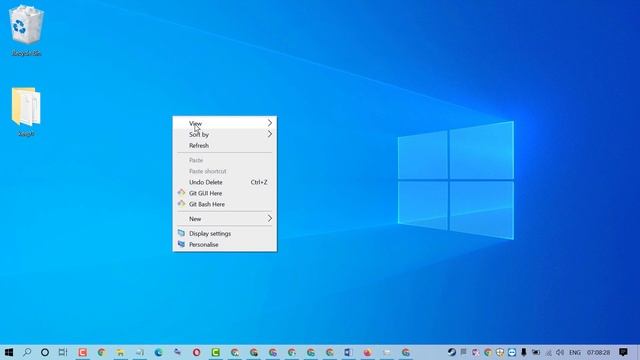Open Display settings from context menu

224,233
